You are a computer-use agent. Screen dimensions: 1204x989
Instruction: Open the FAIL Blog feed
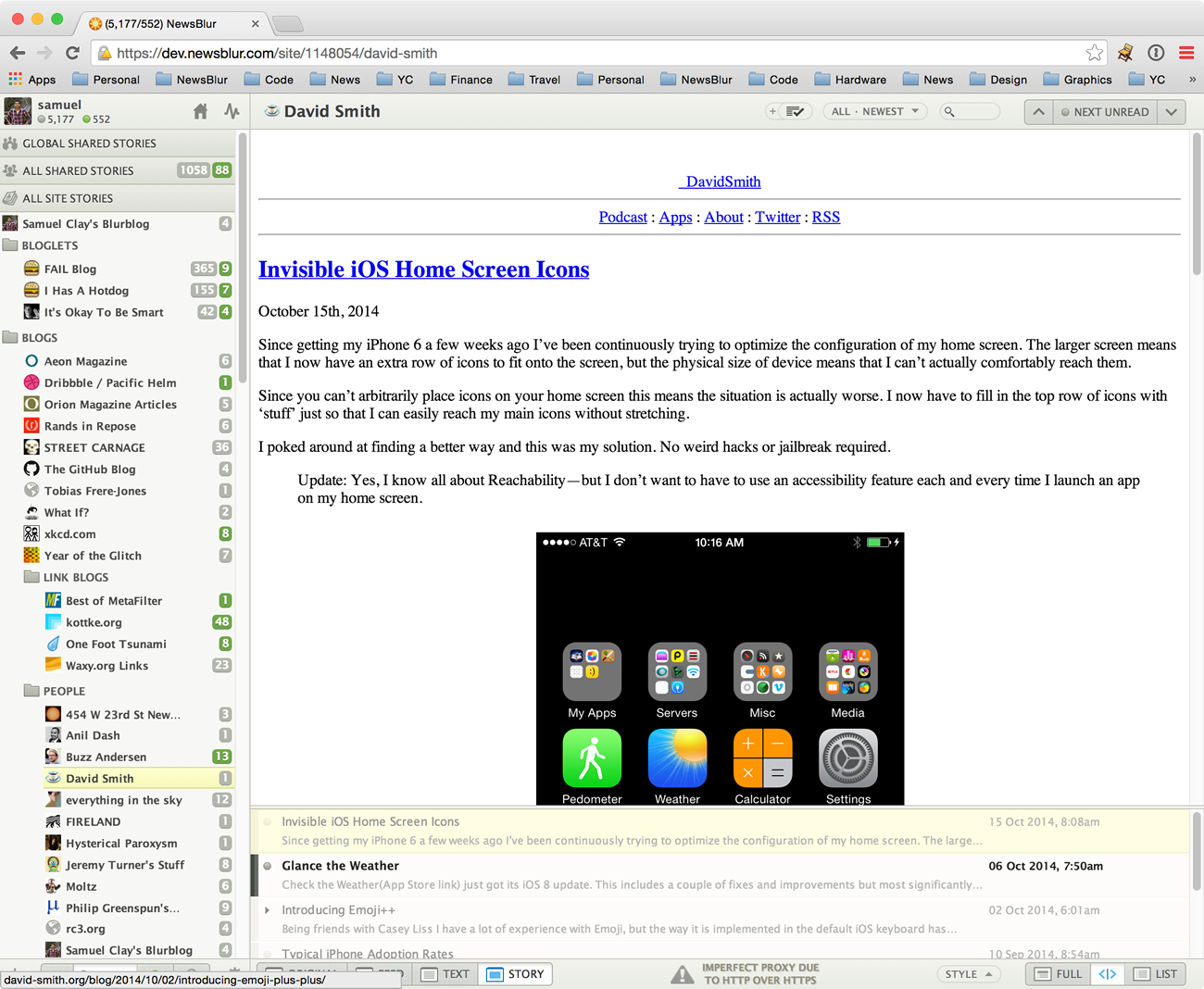tap(118, 269)
